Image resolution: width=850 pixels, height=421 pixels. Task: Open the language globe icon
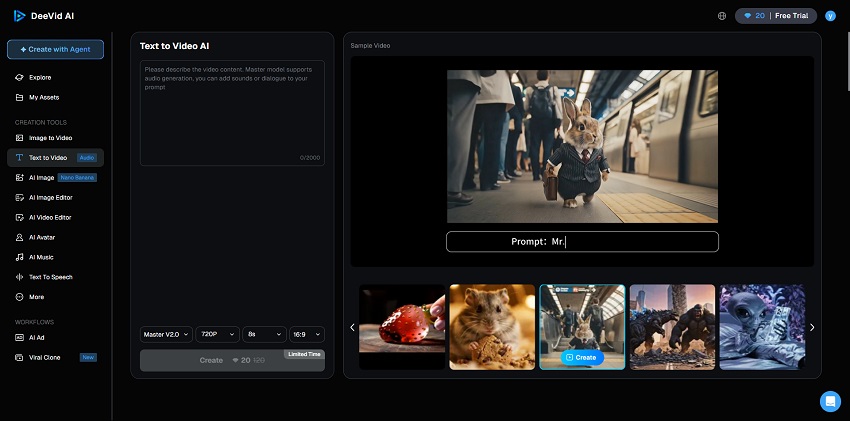[722, 16]
